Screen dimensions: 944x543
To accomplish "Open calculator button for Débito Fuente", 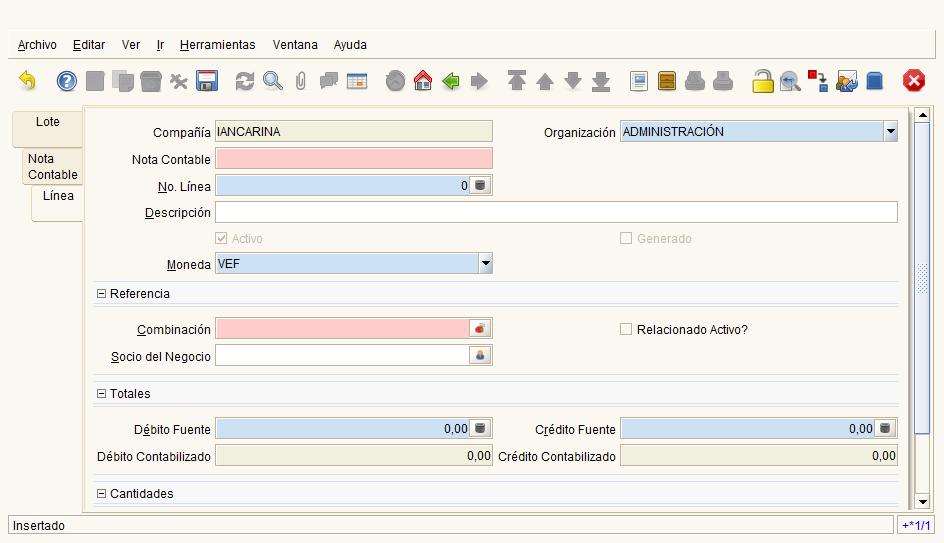I will pyautogui.click(x=480, y=429).
